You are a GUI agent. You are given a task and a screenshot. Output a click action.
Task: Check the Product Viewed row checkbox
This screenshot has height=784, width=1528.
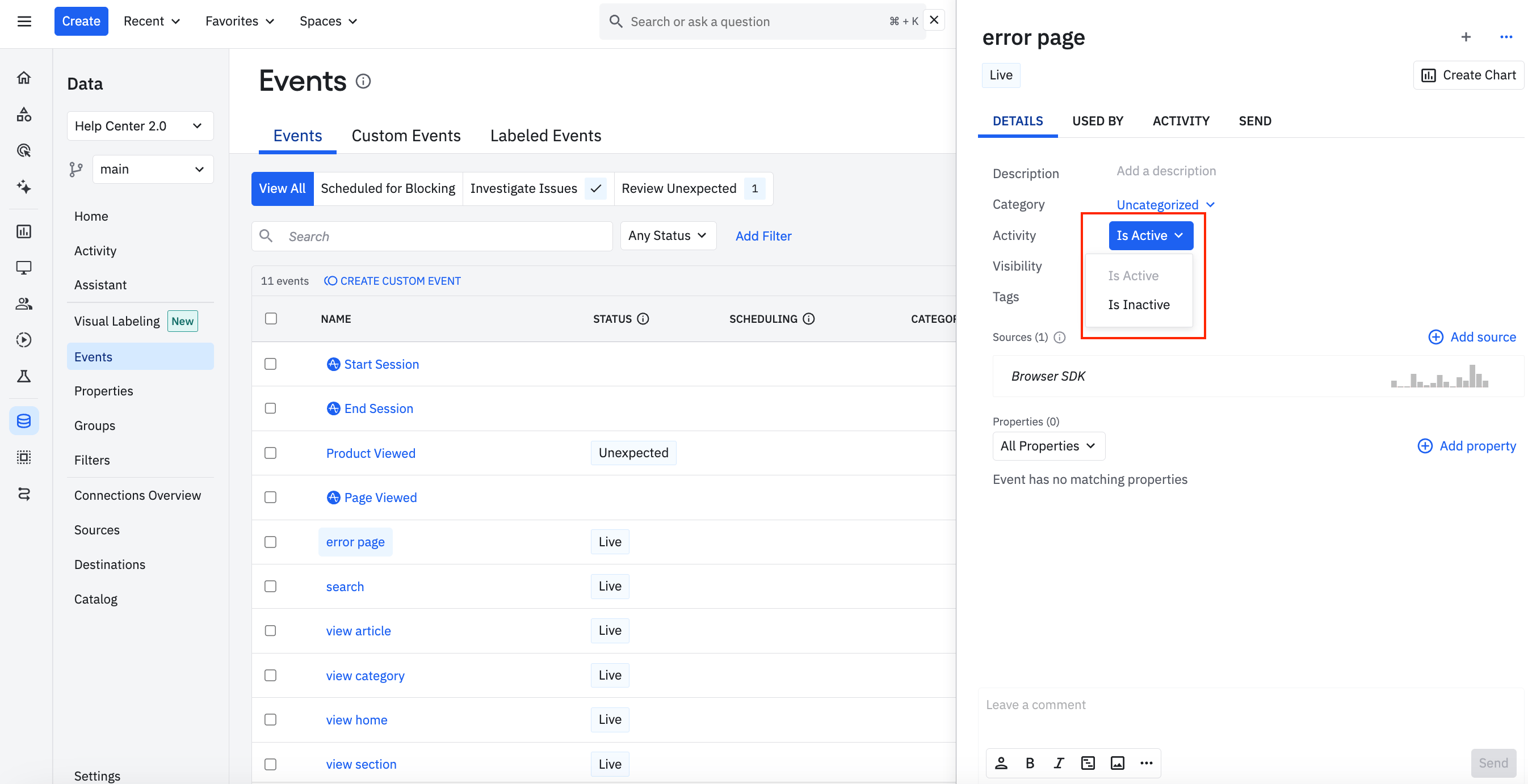point(271,453)
